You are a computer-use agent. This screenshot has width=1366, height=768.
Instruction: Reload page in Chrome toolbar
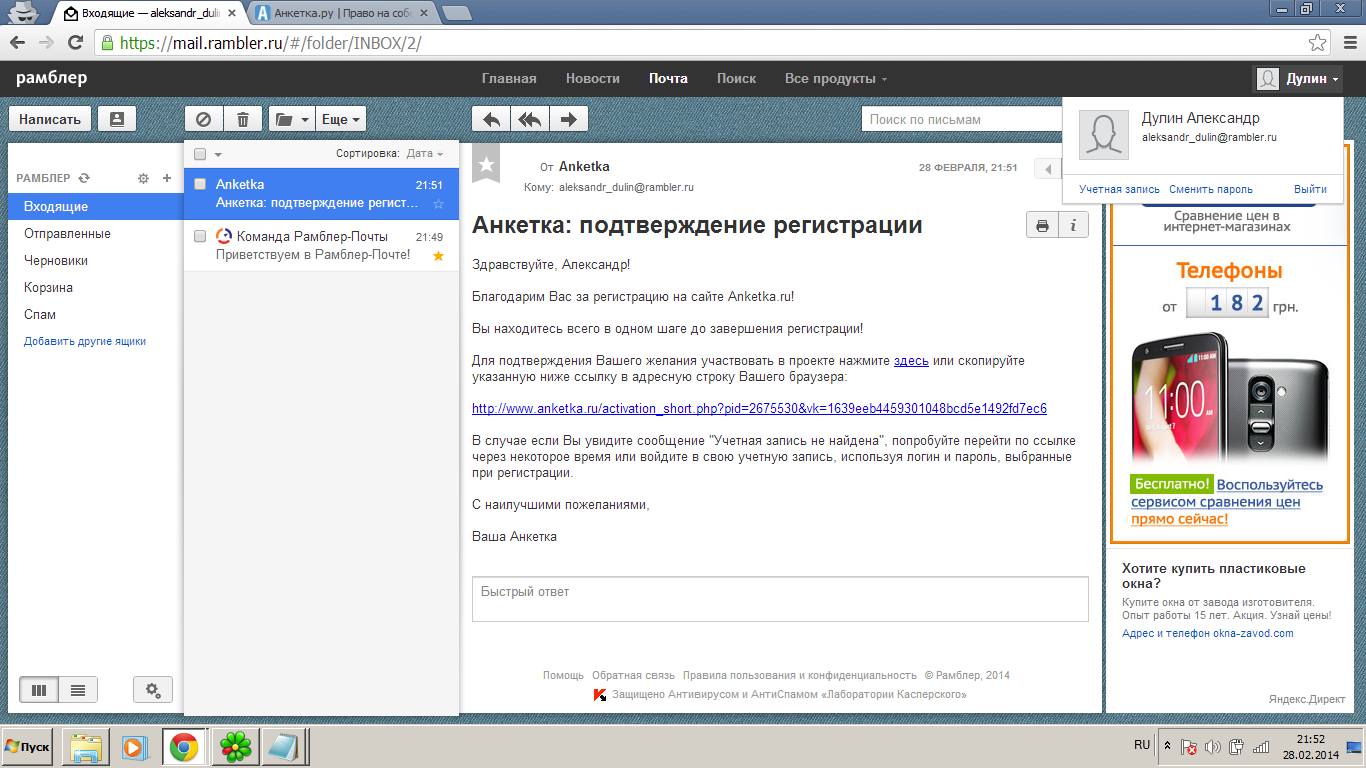pyautogui.click(x=75, y=43)
